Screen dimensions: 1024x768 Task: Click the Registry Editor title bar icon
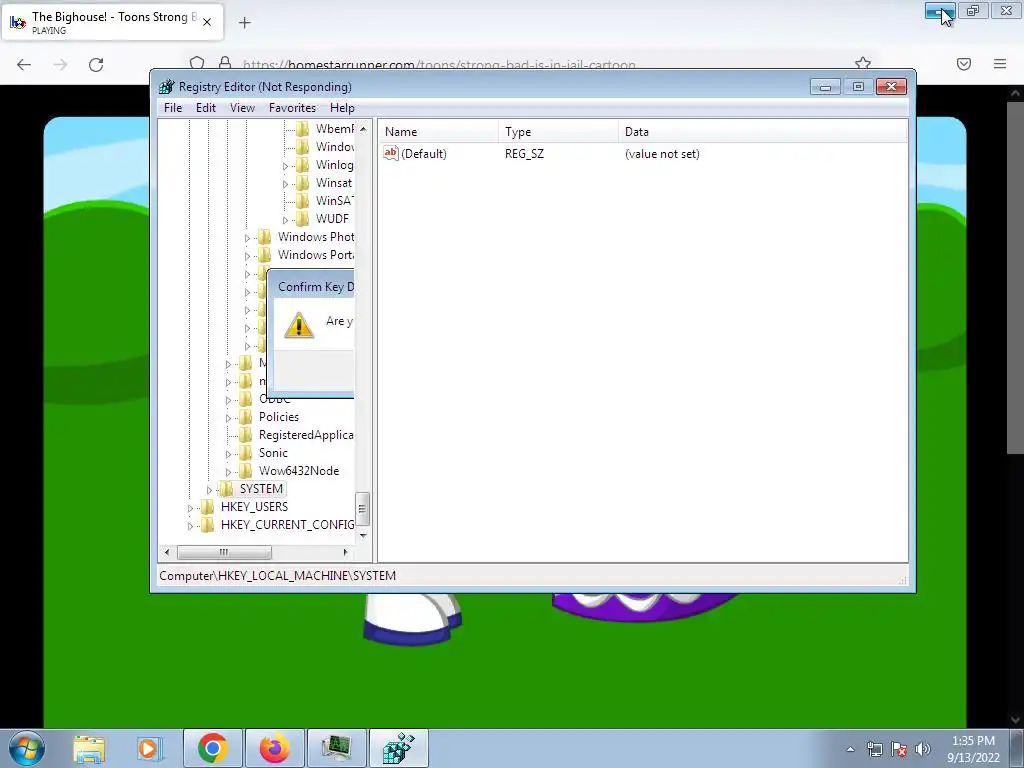pos(167,86)
